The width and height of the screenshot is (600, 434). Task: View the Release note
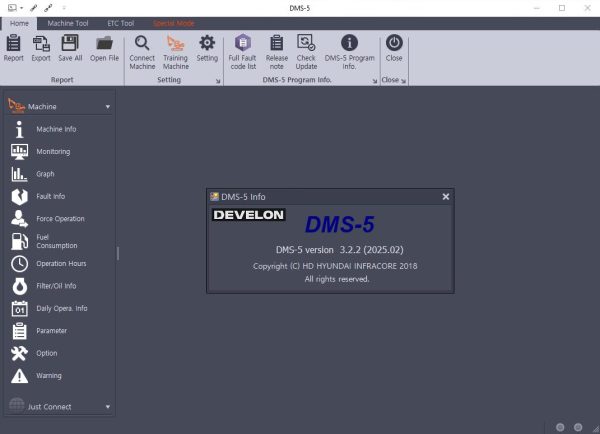coord(277,52)
